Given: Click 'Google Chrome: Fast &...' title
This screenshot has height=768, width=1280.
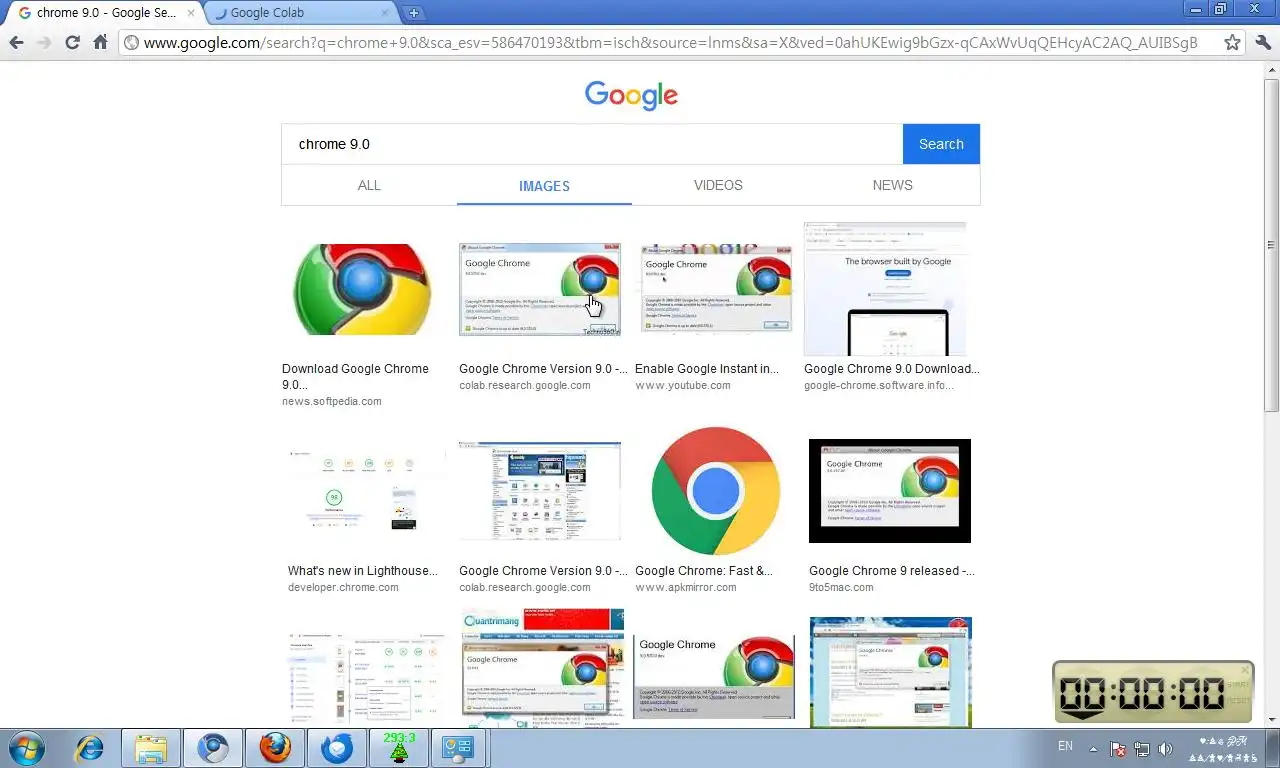Looking at the screenshot, I should 704,570.
